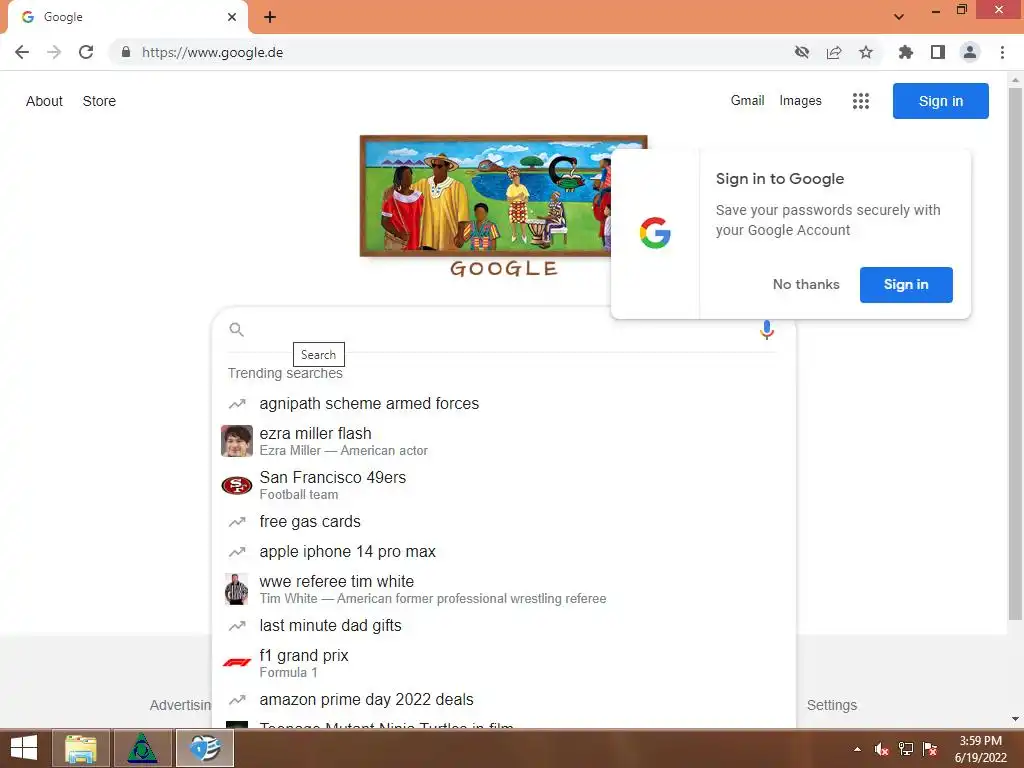Start voice search with the microphone
This screenshot has width=1024, height=768.
pyautogui.click(x=767, y=330)
